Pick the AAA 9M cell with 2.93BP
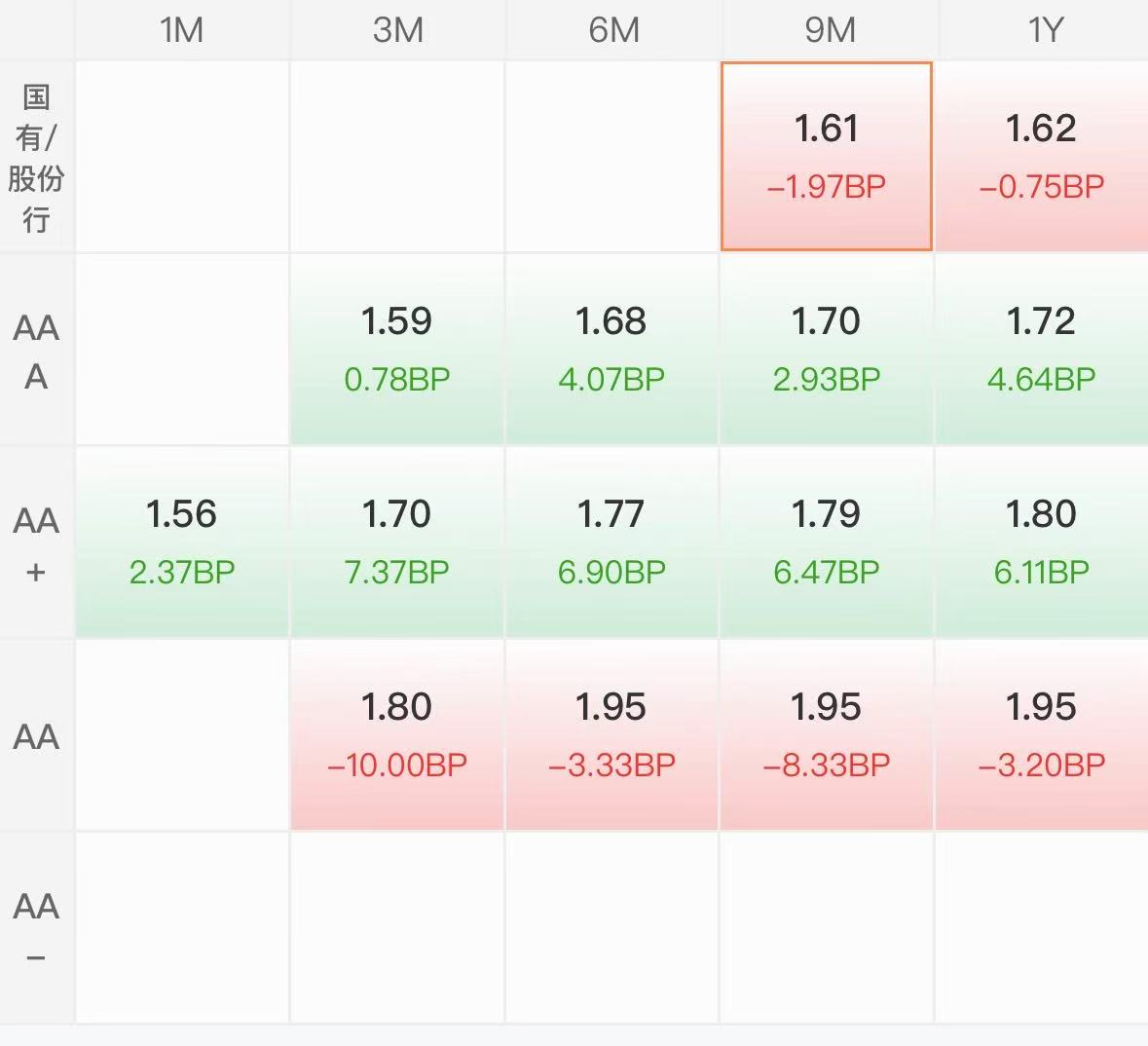The width and height of the screenshot is (1148, 1046). point(827,350)
